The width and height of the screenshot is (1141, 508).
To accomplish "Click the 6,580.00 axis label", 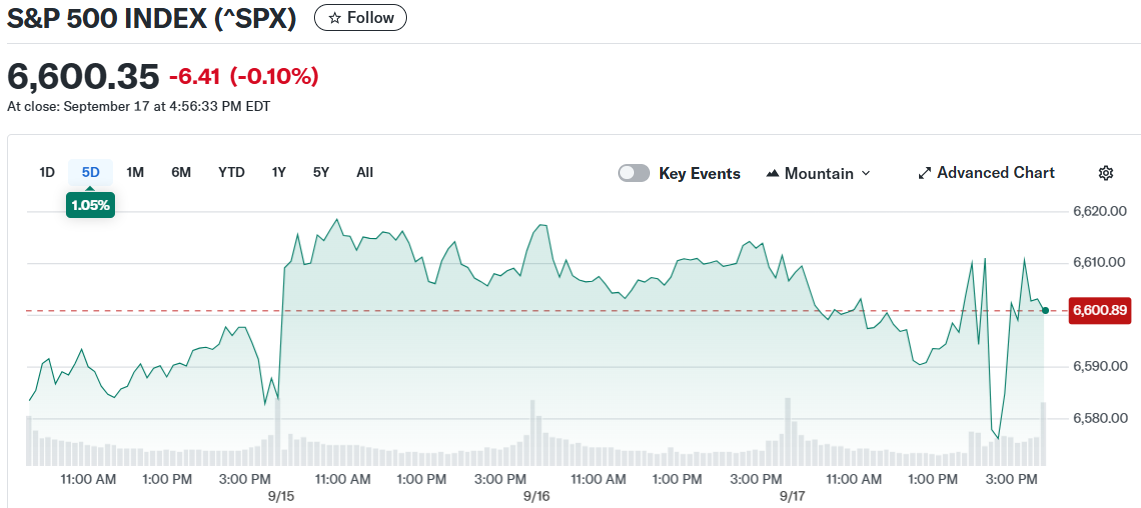I will [1100, 418].
